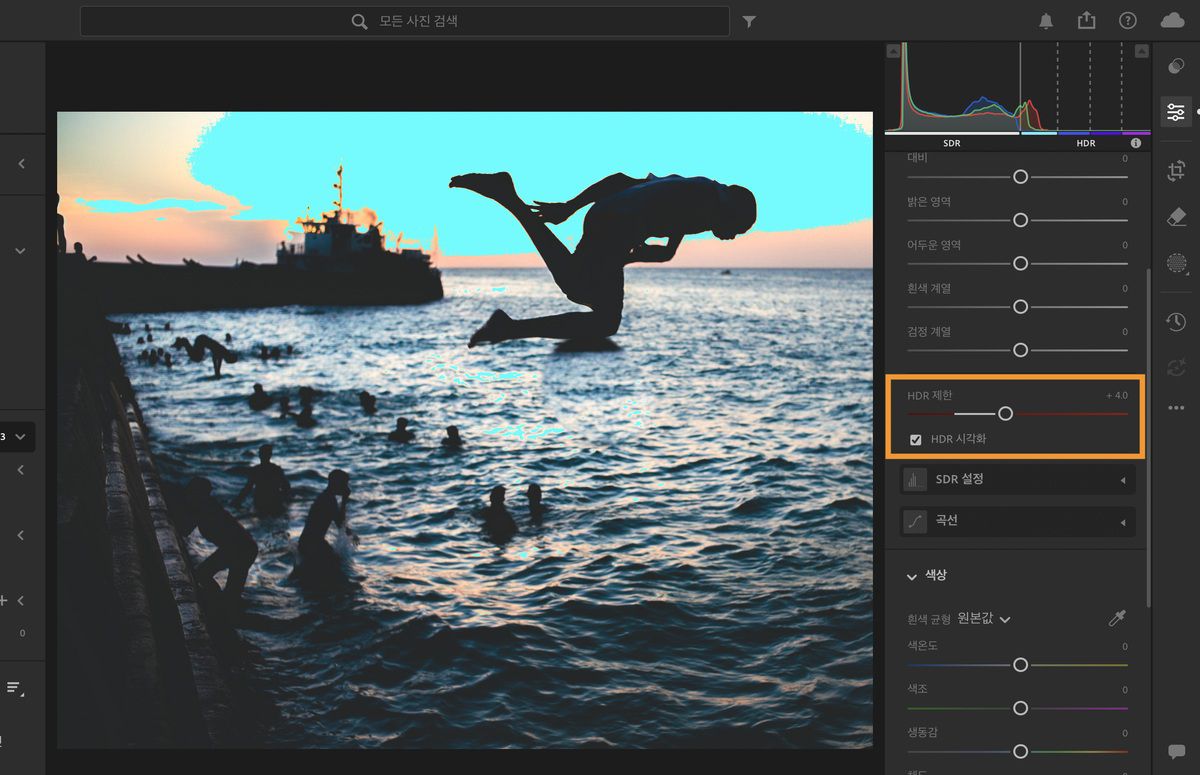Open the Crop and Rotate tool

coord(1176,171)
